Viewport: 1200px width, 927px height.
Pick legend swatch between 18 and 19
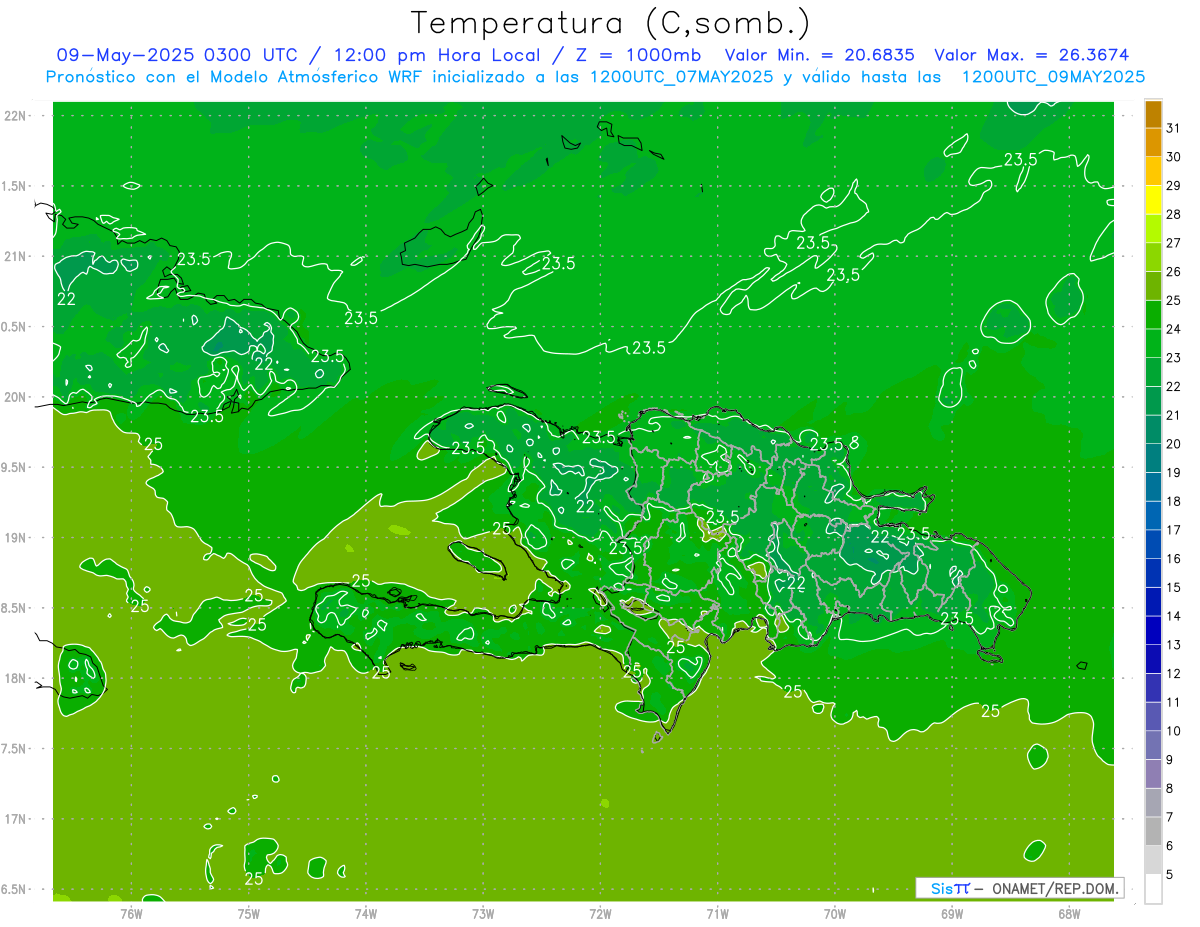[x=1153, y=487]
